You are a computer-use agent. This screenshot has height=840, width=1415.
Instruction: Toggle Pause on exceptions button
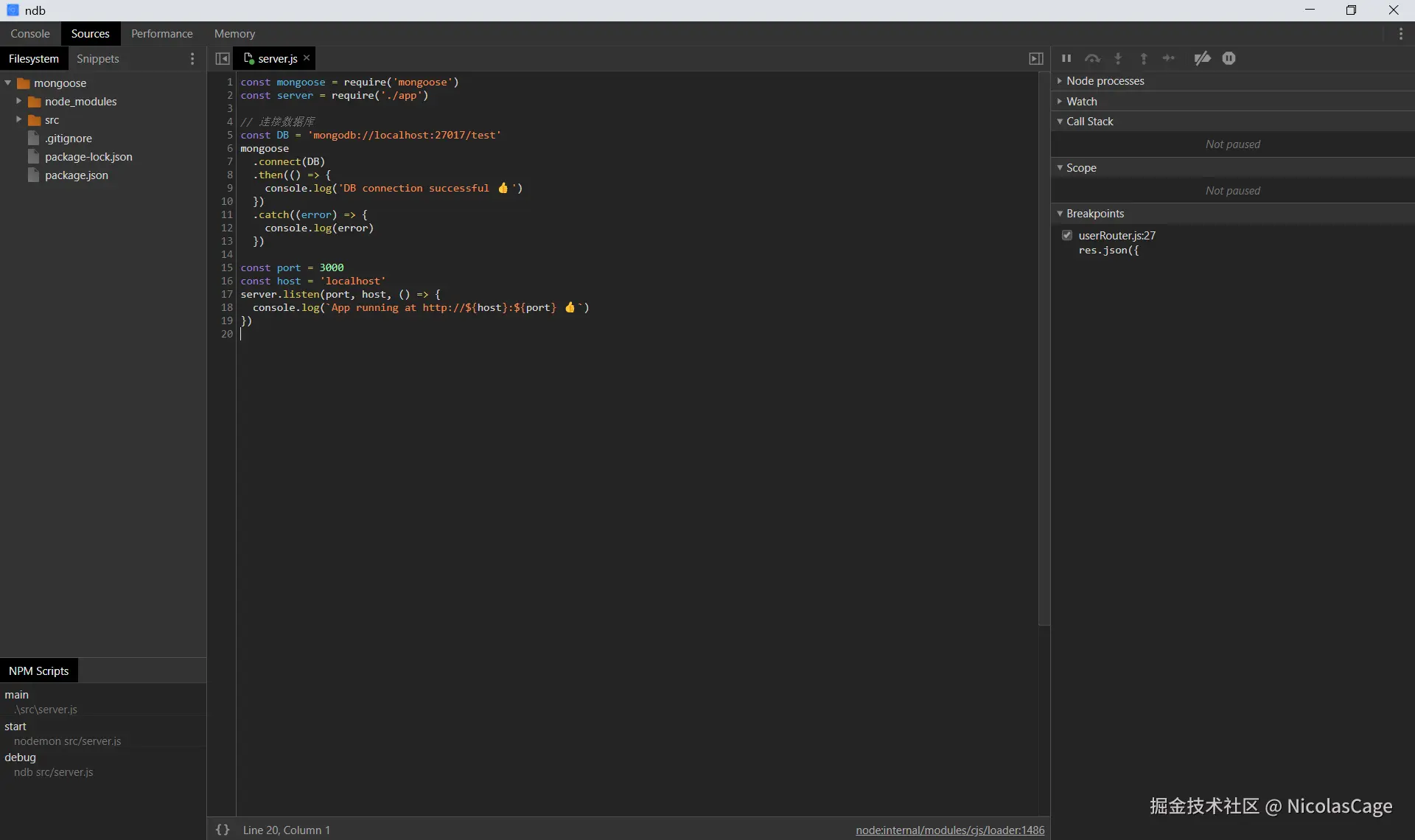pos(1229,58)
